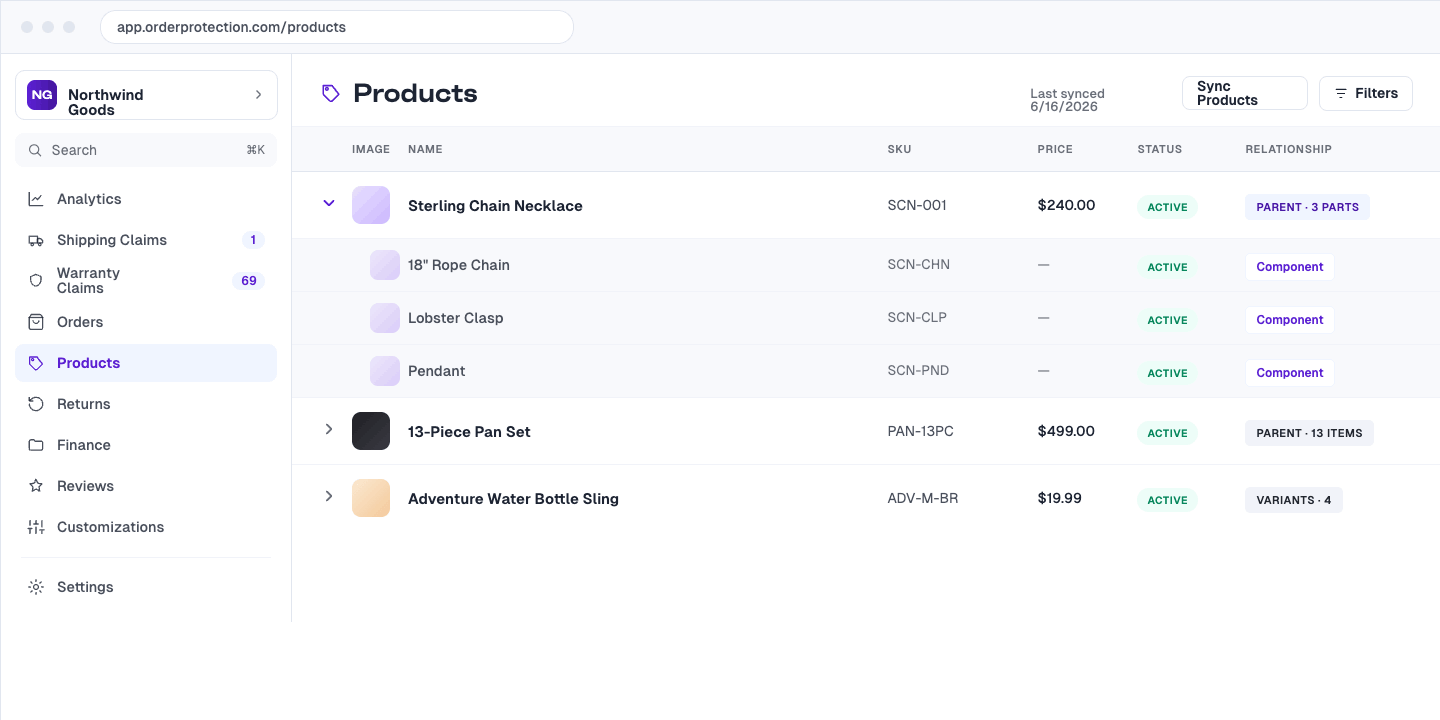Viewport: 1440px width, 720px height.
Task: Click the sidebar Search field
Action: click(x=146, y=150)
